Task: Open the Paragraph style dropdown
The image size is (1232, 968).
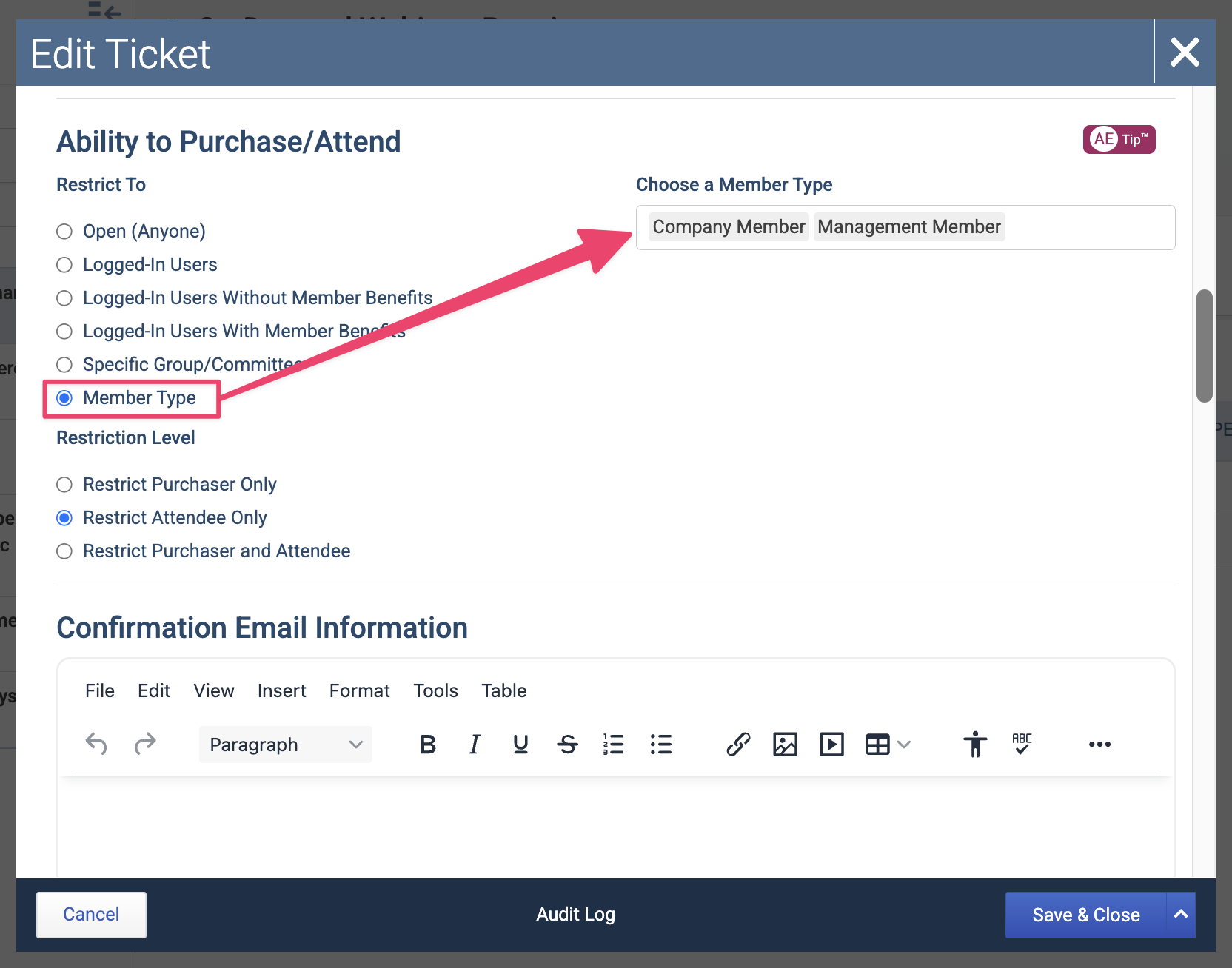Action: [x=286, y=745]
